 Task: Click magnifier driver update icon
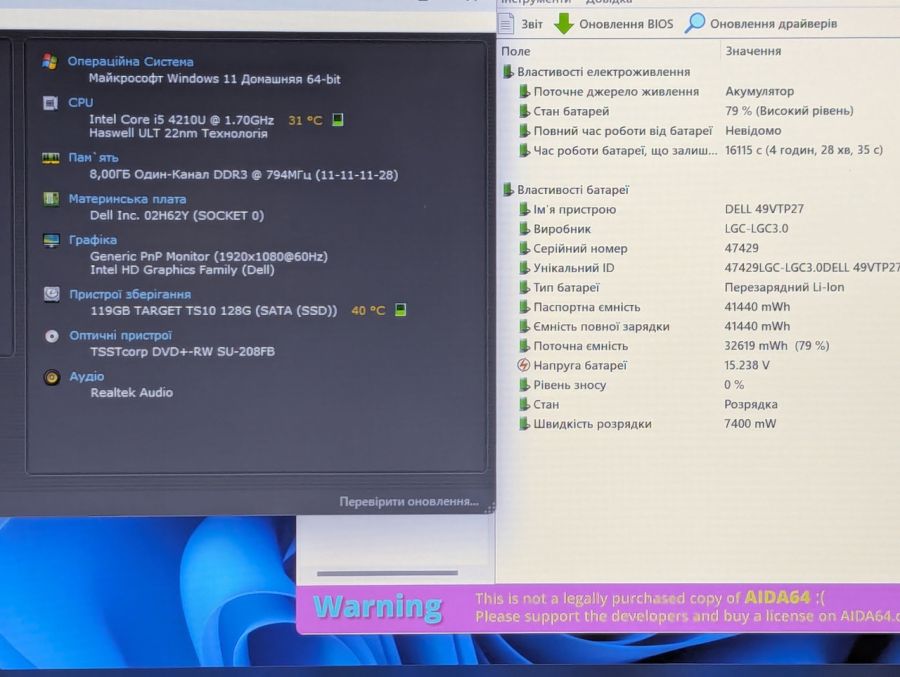pyautogui.click(x=695, y=23)
